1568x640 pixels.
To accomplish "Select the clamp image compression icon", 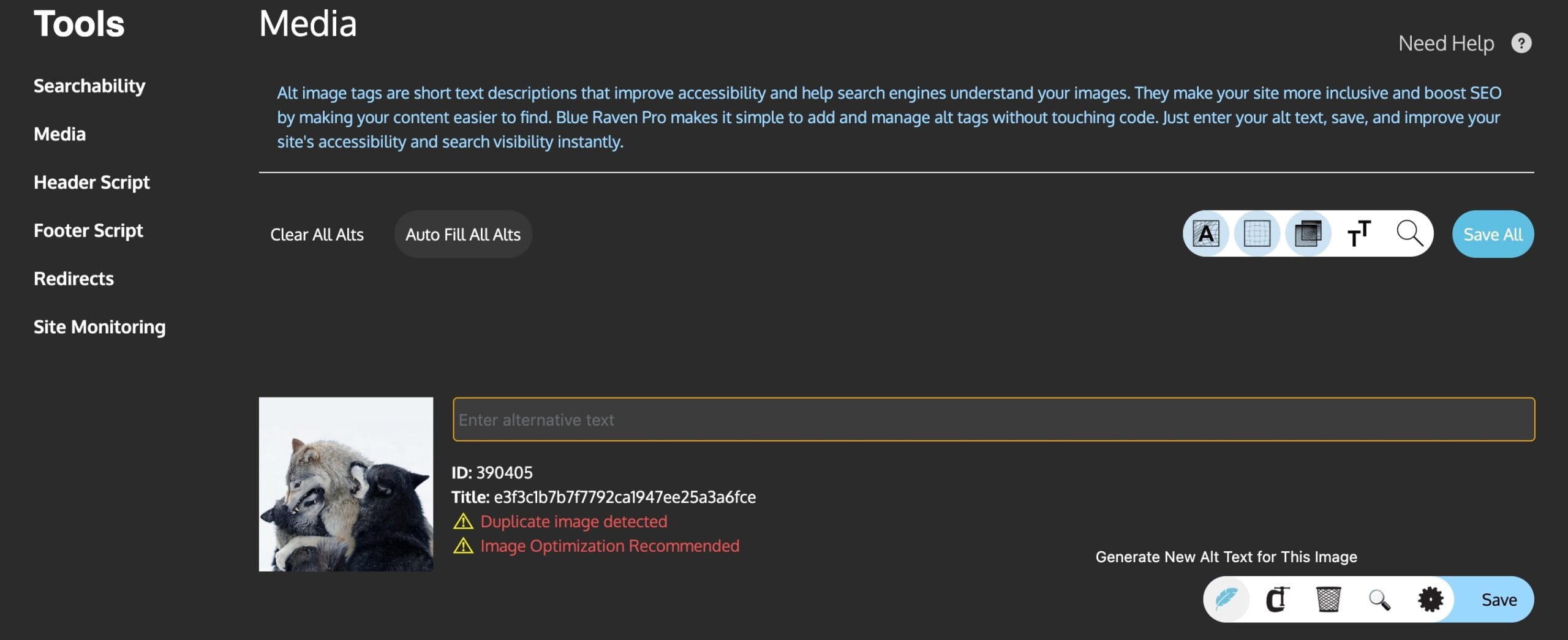I will (1279, 600).
